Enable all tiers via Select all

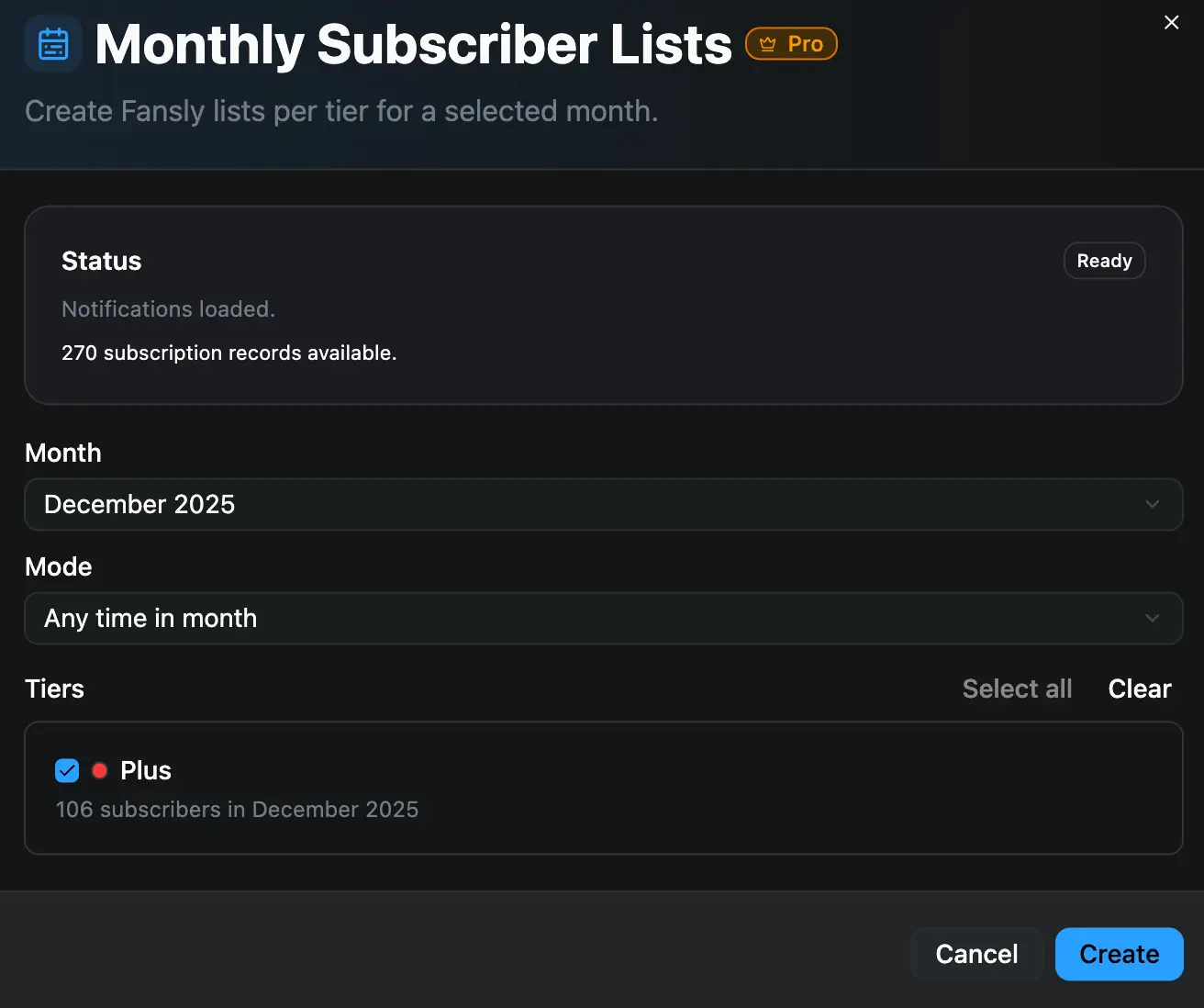1017,689
